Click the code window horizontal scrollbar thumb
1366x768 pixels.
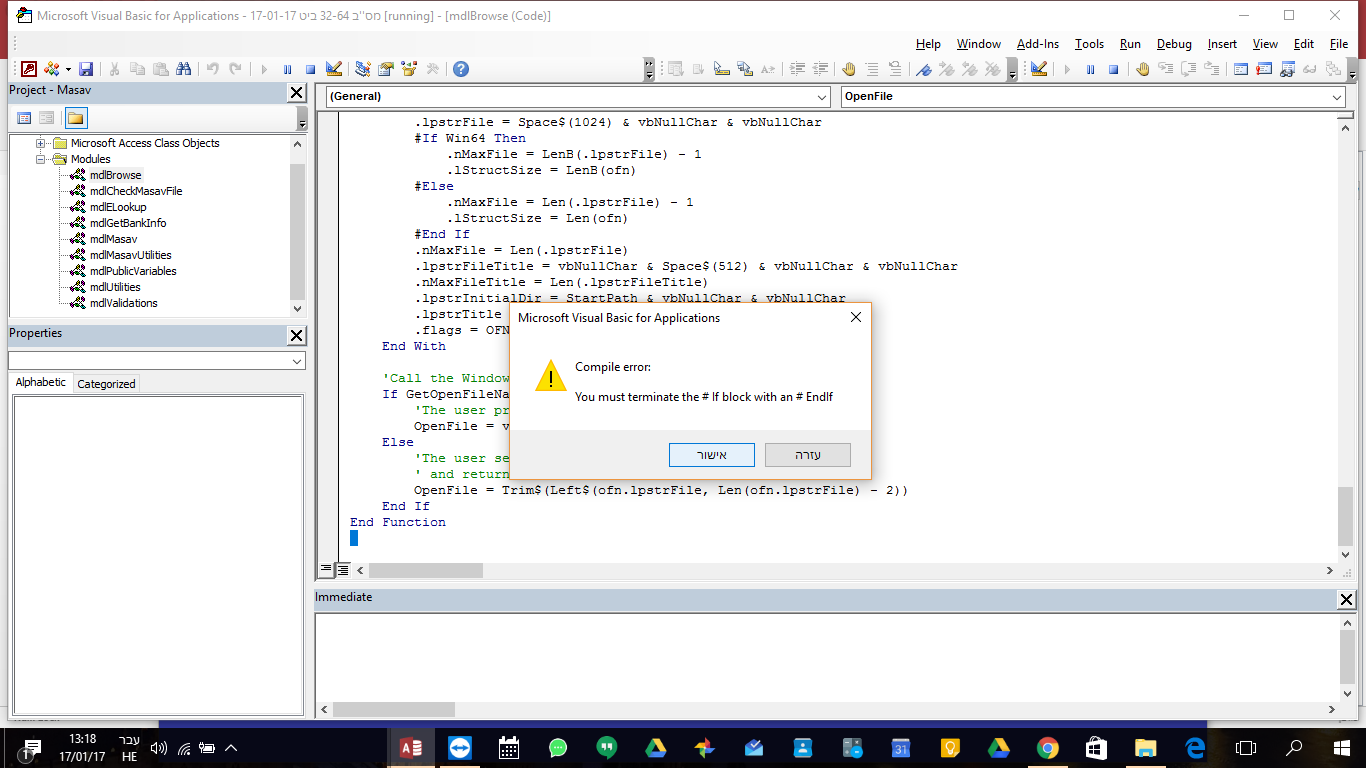(x=427, y=570)
